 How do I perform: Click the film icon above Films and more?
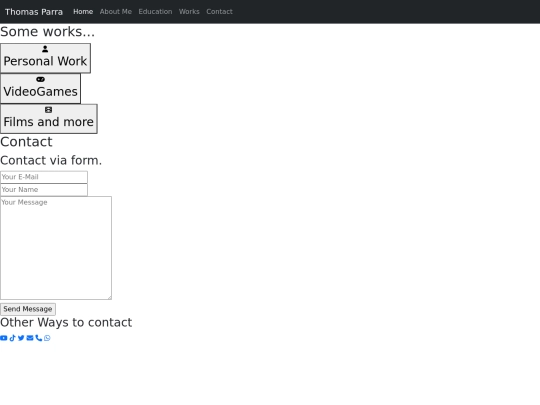(x=49, y=110)
